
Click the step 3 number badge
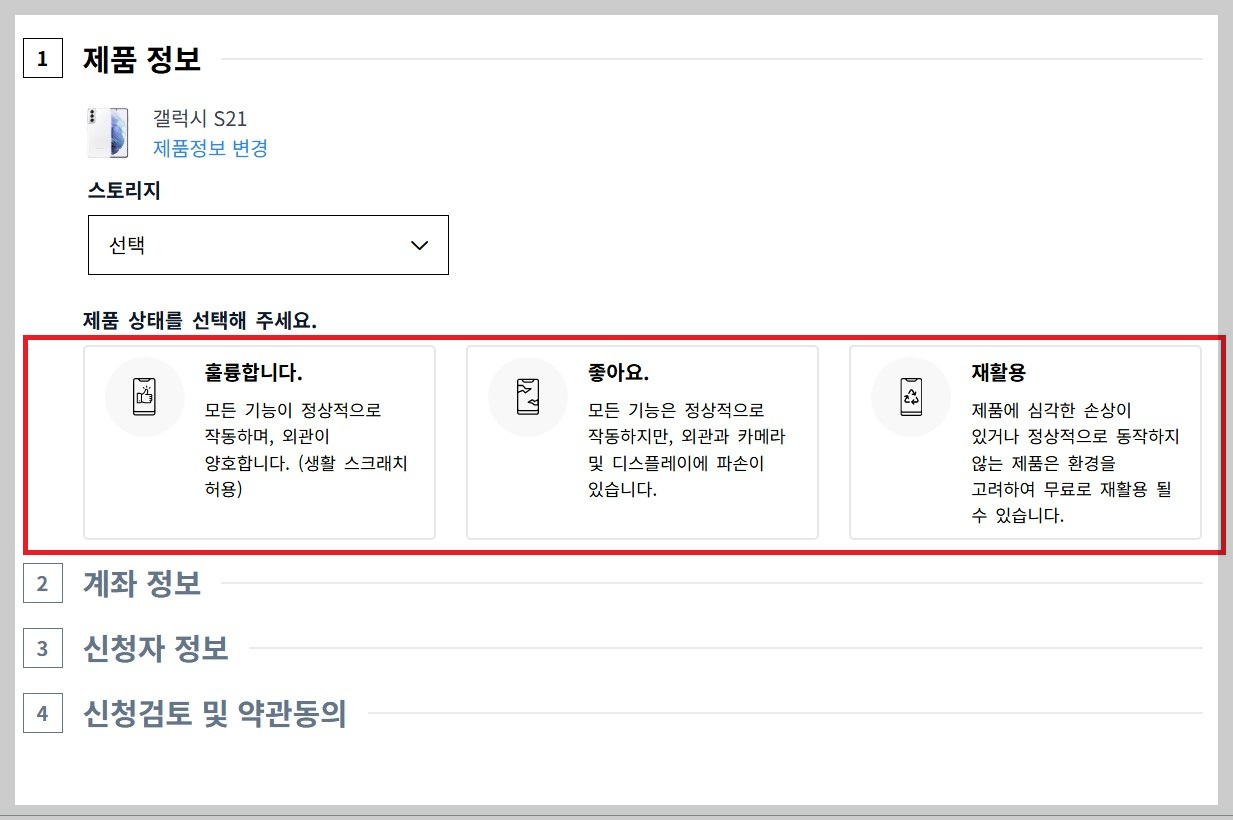click(x=41, y=648)
